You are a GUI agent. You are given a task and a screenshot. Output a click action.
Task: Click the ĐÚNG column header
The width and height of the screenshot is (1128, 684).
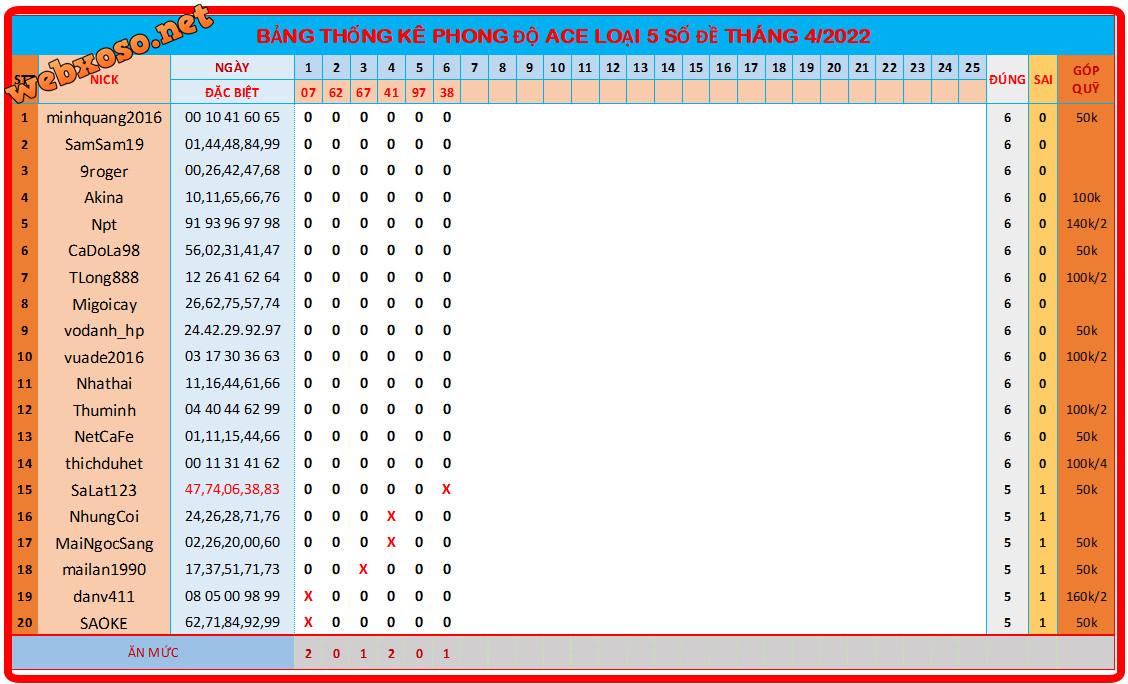point(1007,80)
